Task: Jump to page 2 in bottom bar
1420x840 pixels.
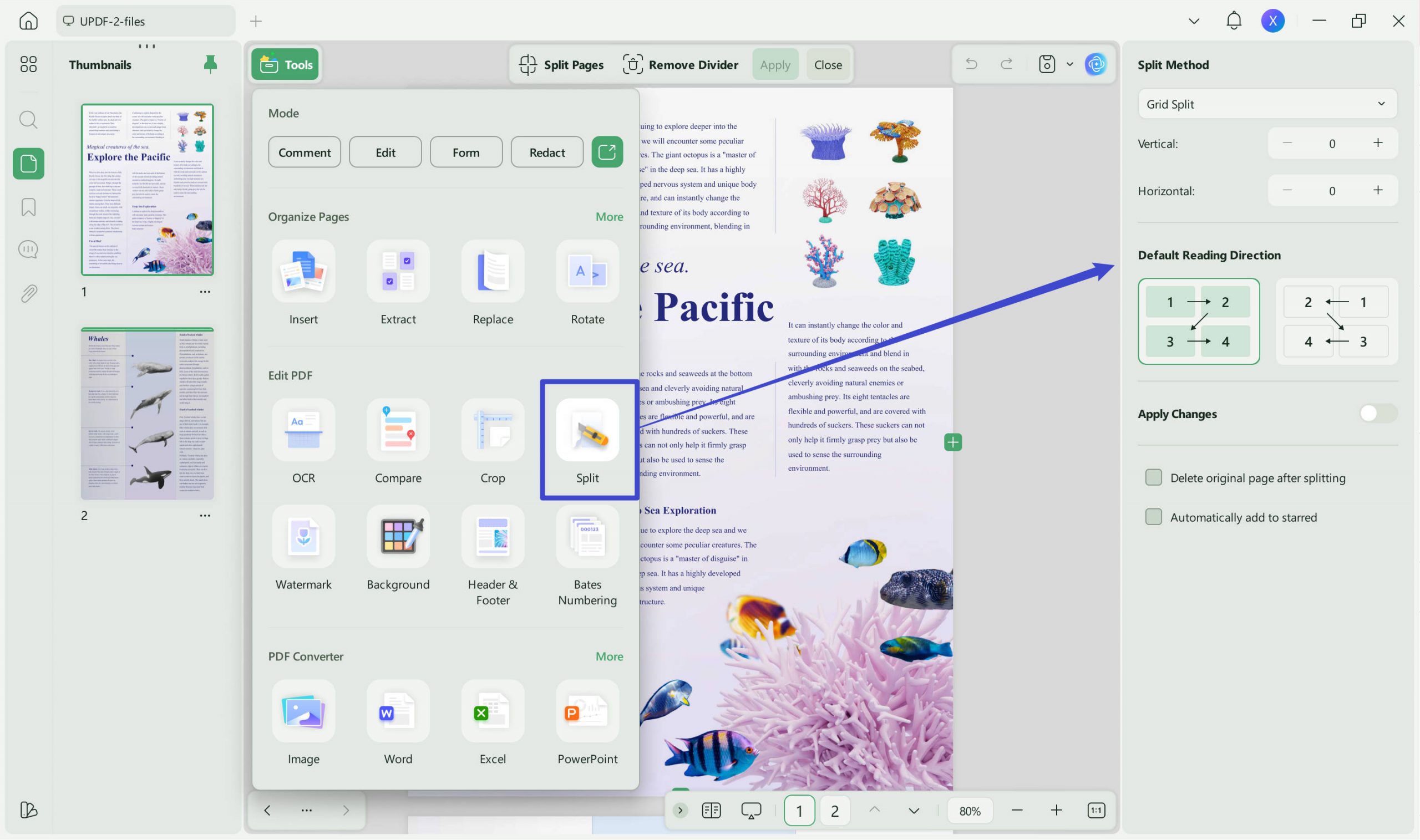Action: point(835,811)
